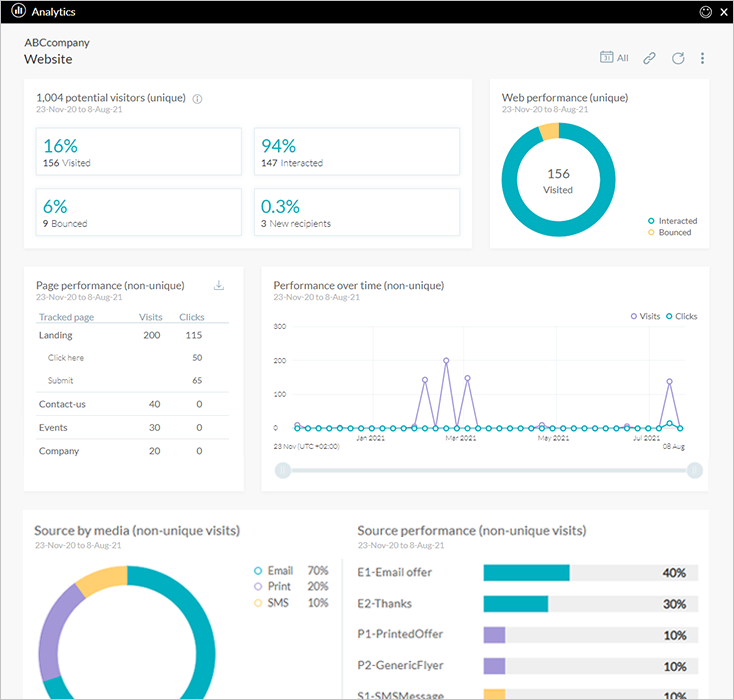Click the Company page row
Screen dimensions: 734x700
coord(132,451)
